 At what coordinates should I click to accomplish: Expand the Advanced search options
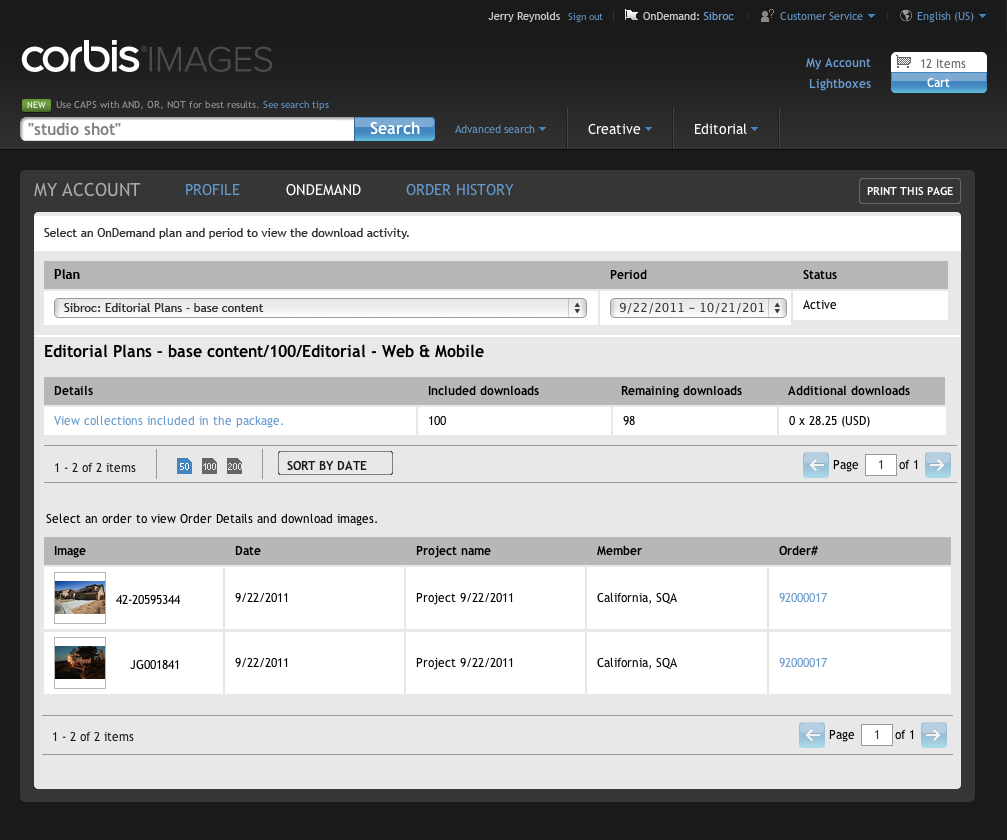[x=500, y=129]
